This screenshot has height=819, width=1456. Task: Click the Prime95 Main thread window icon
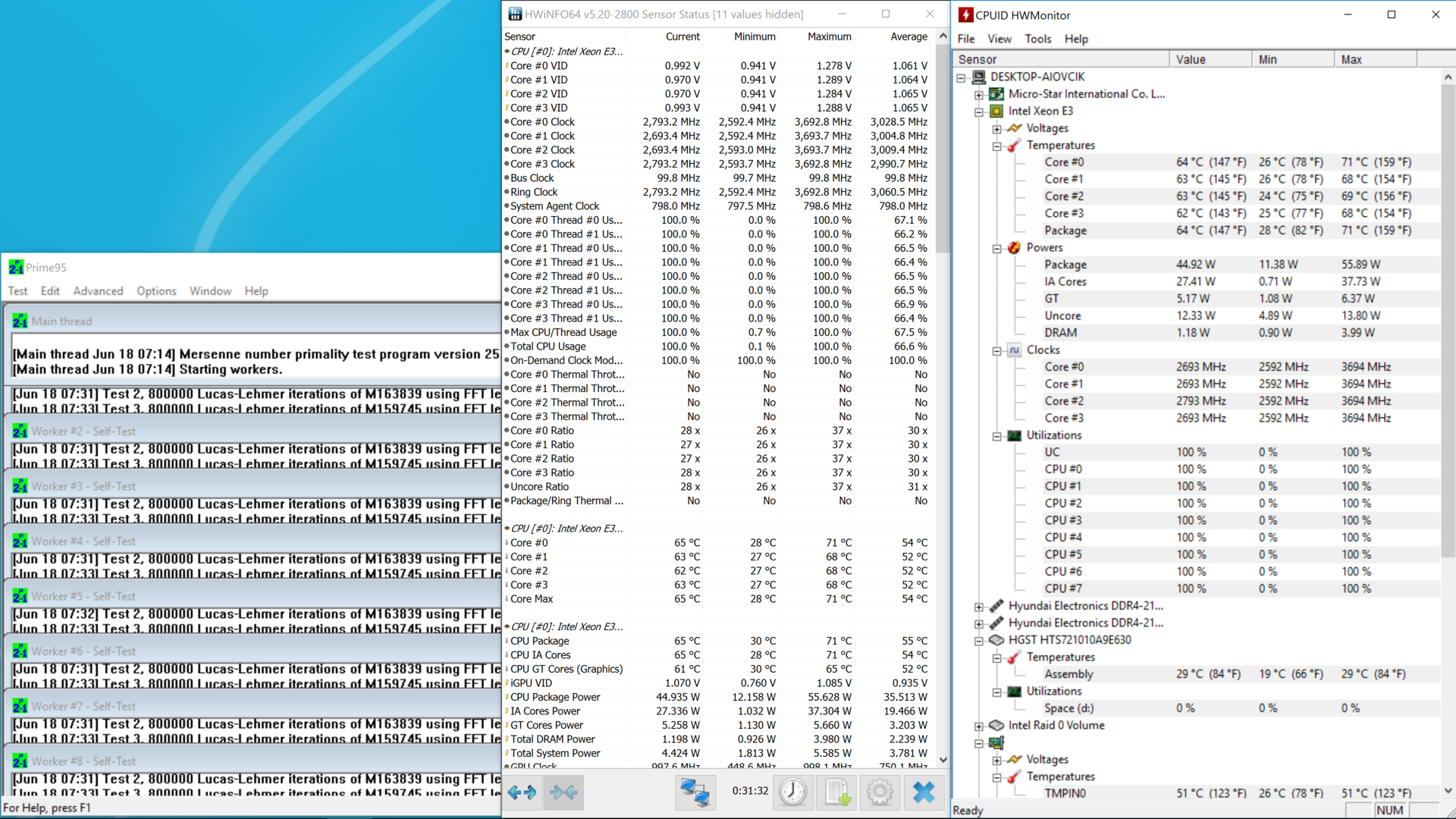(x=20, y=322)
